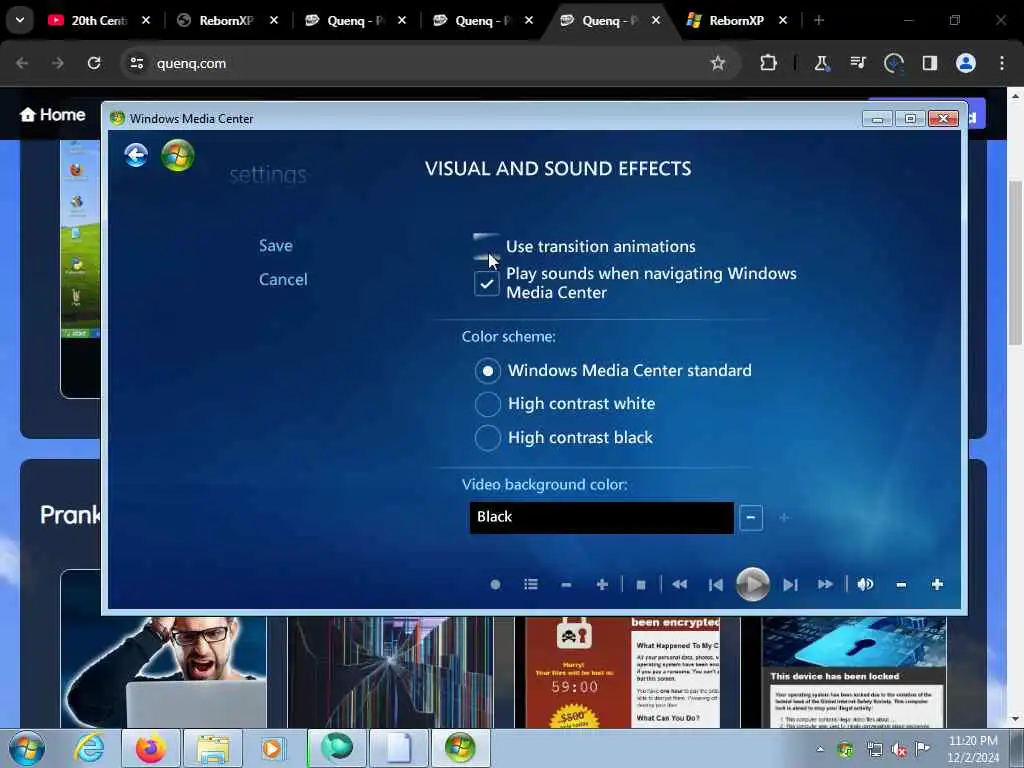Click the Action Center flag in tray
1024x768 pixels.
922,749
